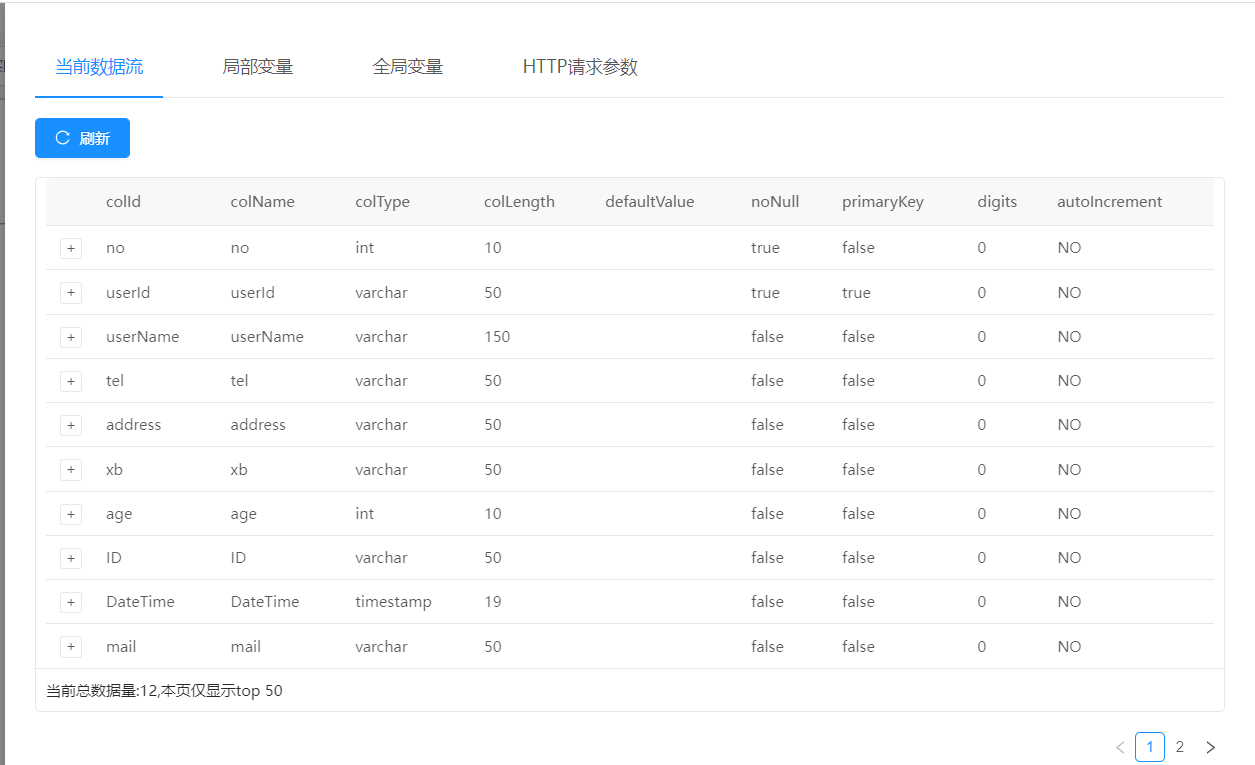Open the 全局变量 tab

point(407,67)
